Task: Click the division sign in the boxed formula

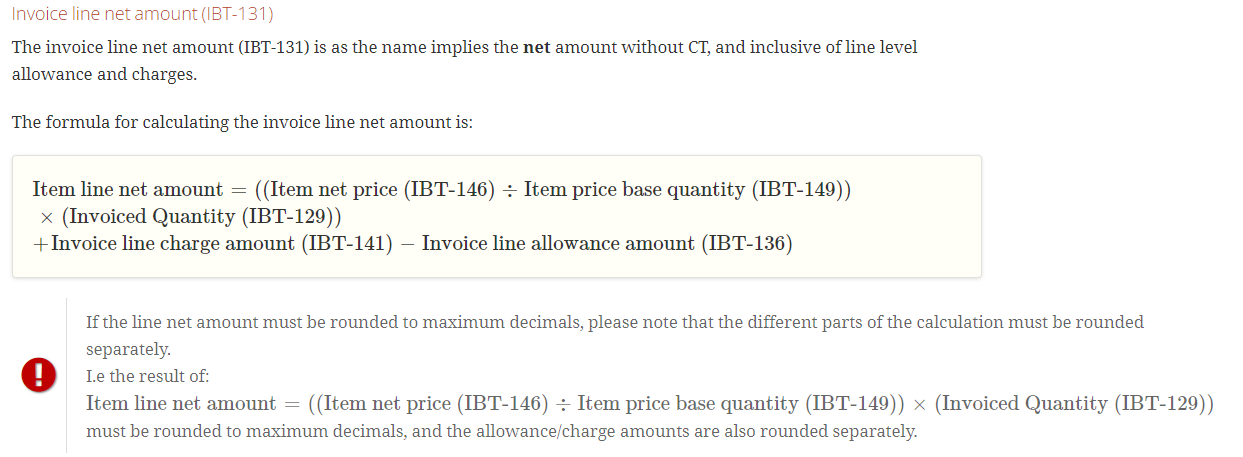Action: (509, 190)
